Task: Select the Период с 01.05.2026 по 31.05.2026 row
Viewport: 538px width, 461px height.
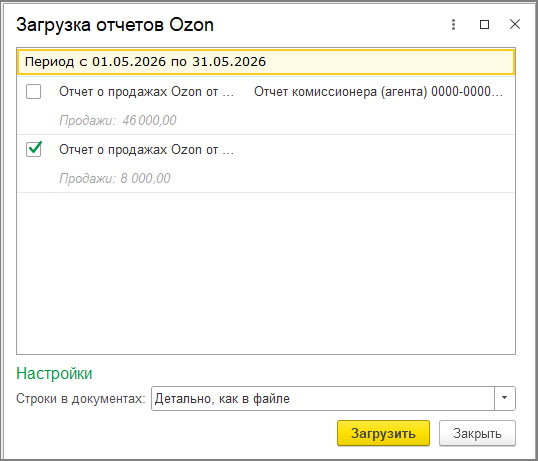Action: point(266,62)
